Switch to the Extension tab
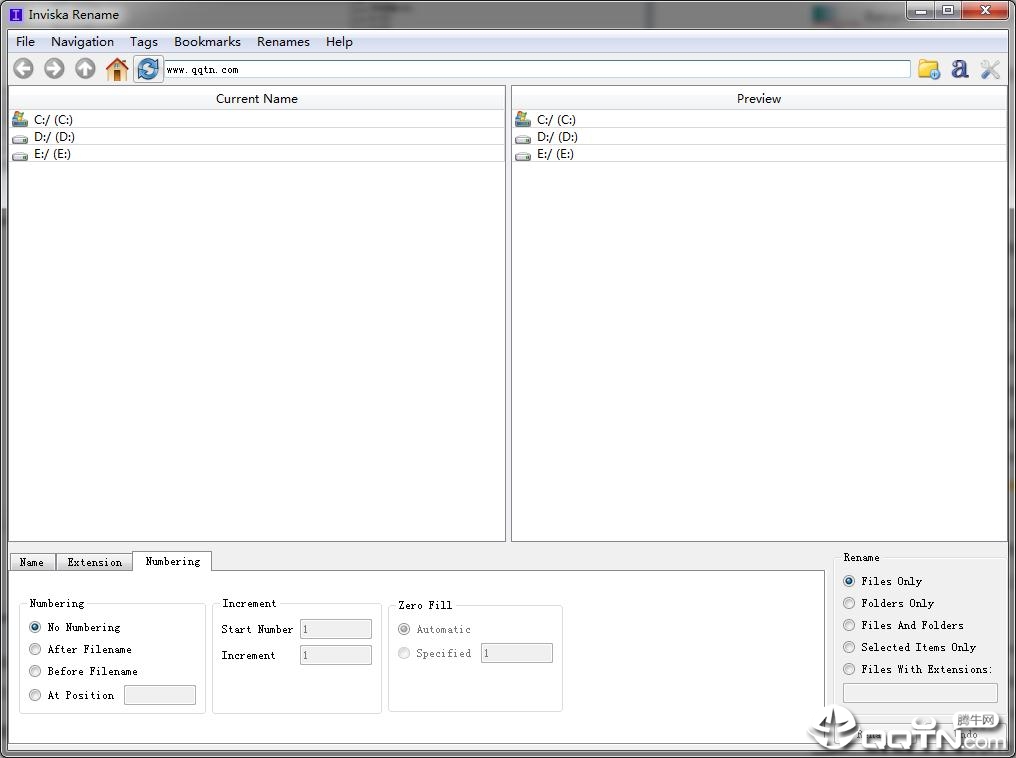1016x758 pixels. [95, 562]
